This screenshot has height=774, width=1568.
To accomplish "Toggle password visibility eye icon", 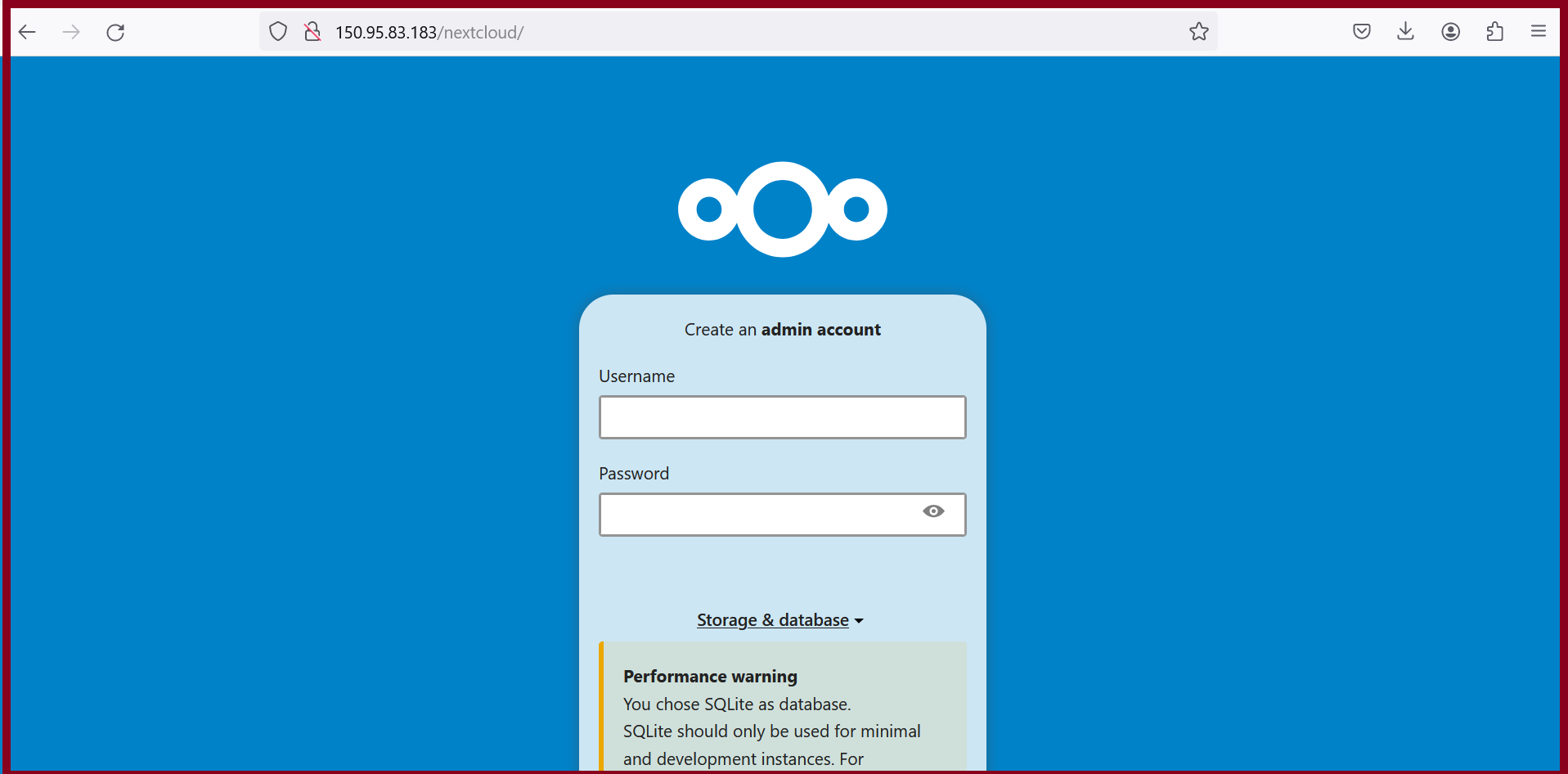I will 933,511.
